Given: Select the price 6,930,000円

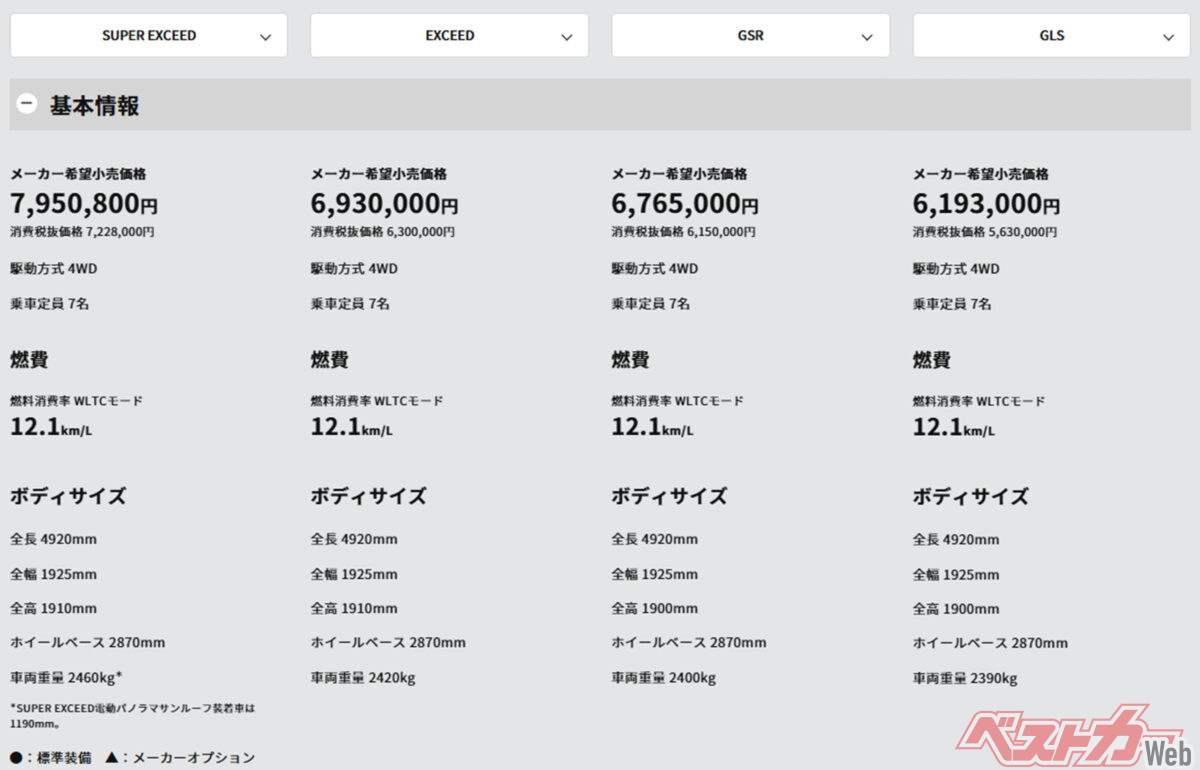Looking at the screenshot, I should click(x=385, y=204).
